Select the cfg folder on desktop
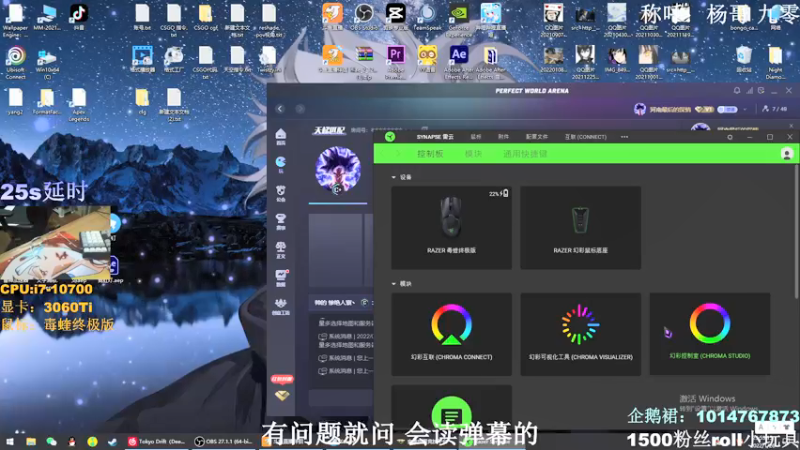The image size is (800, 450). (x=142, y=101)
